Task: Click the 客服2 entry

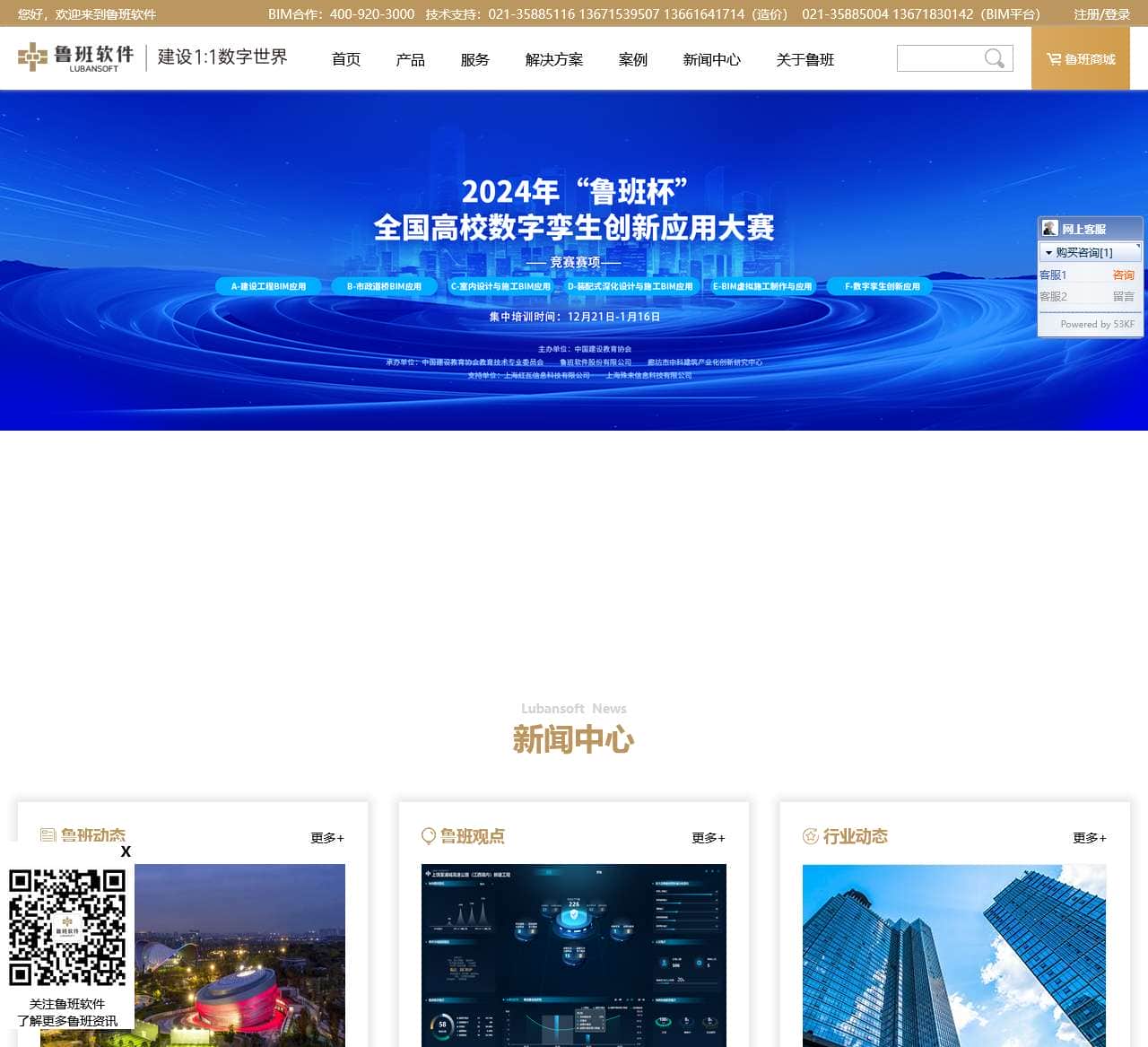Action: [1053, 296]
